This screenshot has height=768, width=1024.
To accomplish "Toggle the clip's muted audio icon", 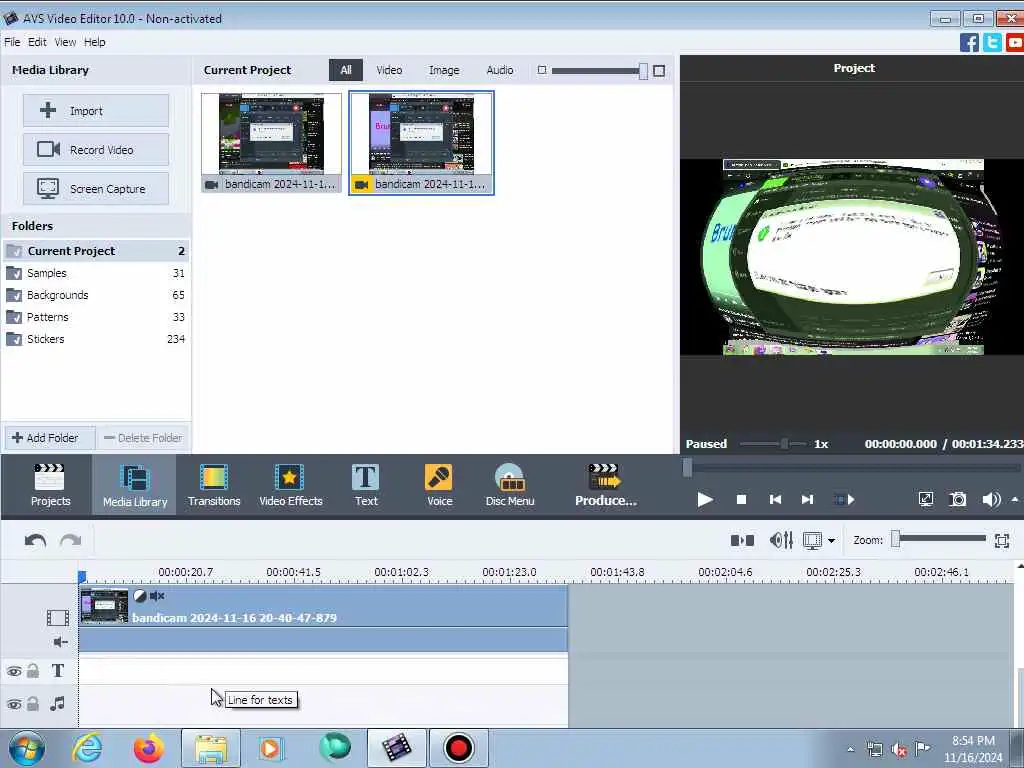I will click(x=157, y=596).
